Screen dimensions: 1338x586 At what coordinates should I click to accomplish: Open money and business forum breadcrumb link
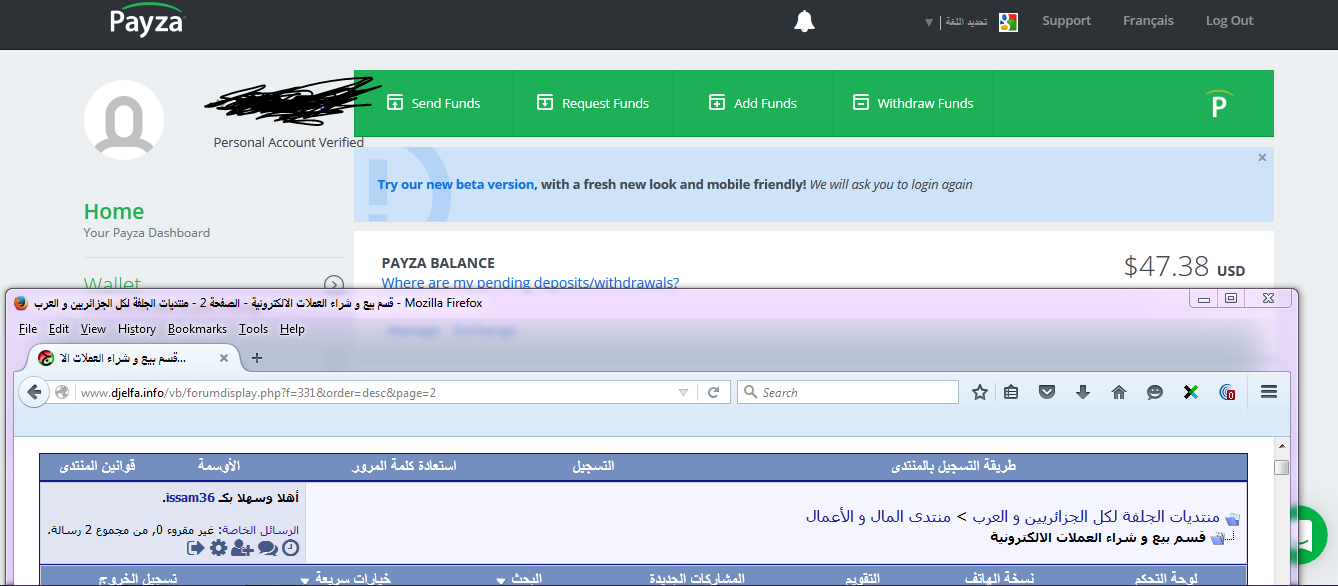point(880,517)
